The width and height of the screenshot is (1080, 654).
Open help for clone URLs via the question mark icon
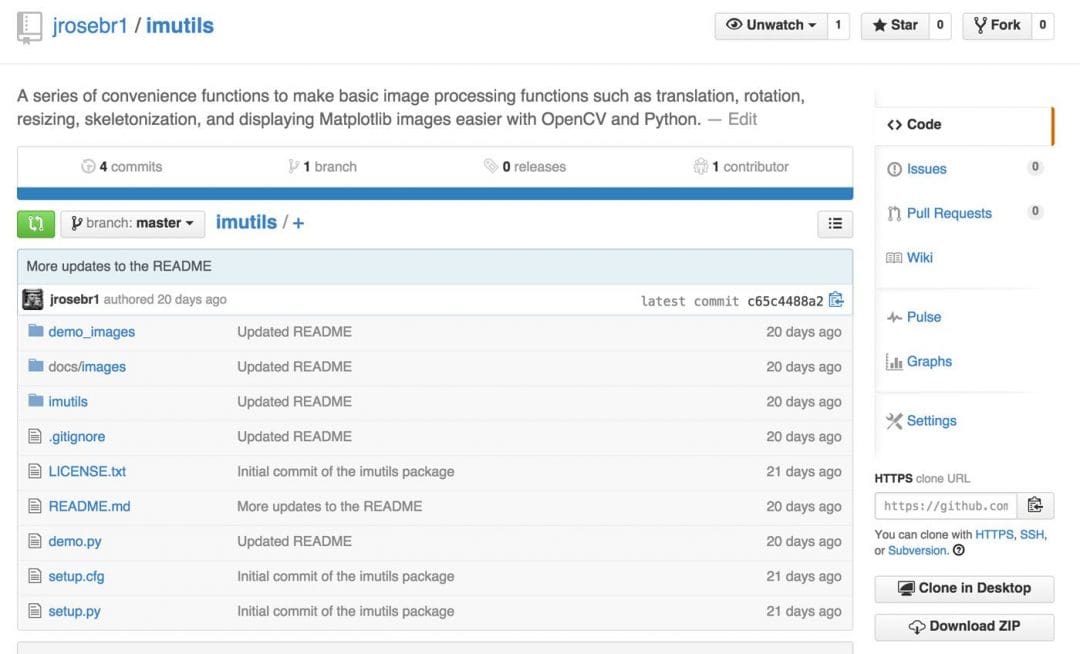[958, 550]
